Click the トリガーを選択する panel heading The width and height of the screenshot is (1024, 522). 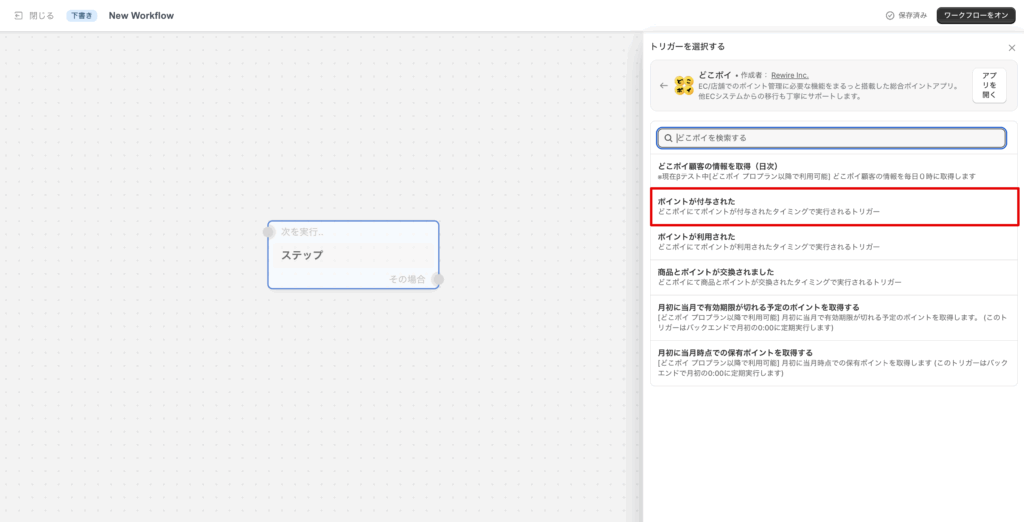tap(687, 46)
